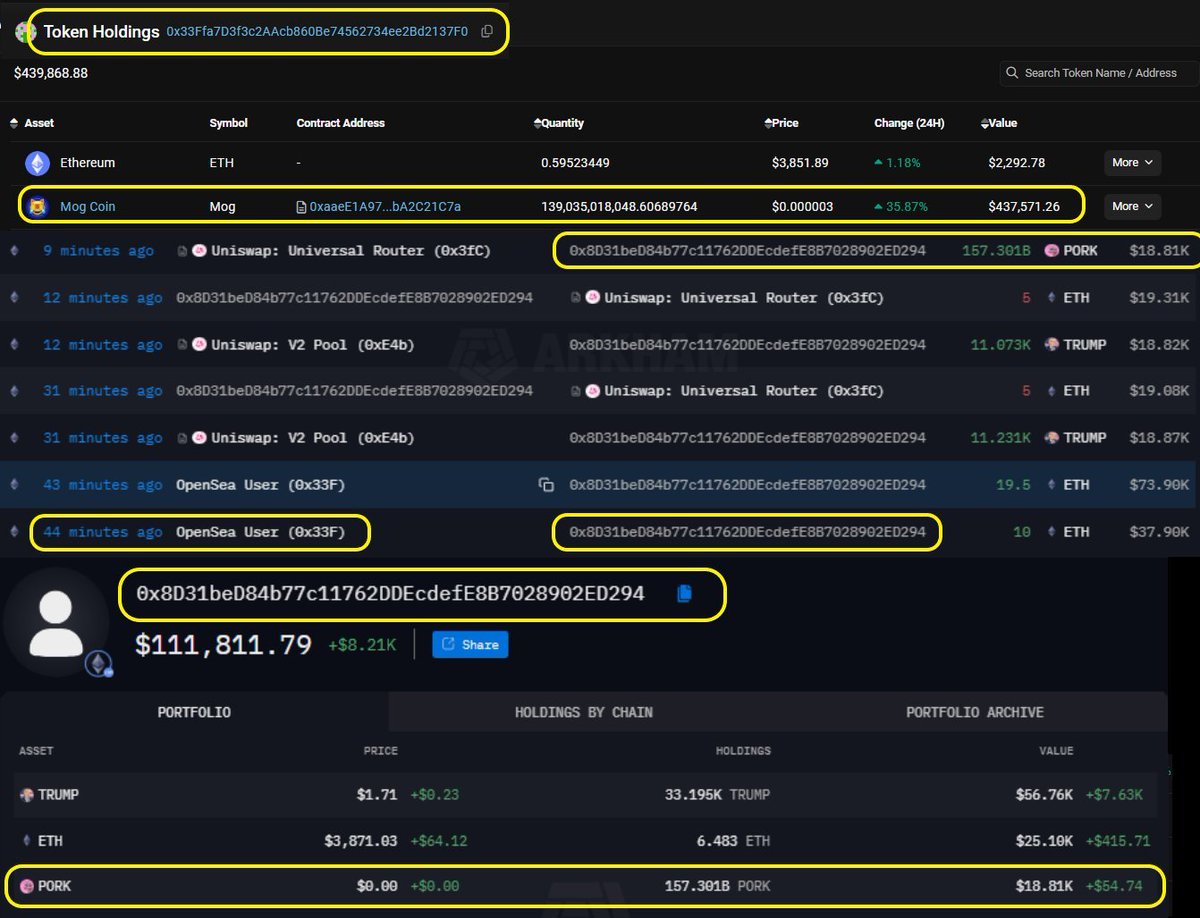
Task: Focus the Search Token Name / Address field
Action: (1097, 73)
